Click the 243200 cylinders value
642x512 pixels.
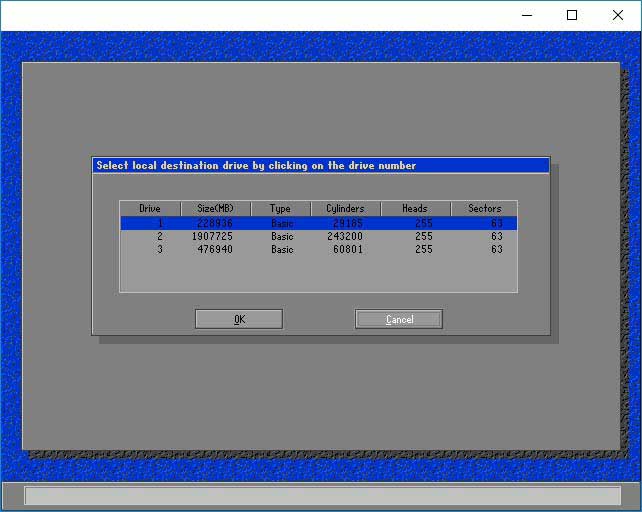click(345, 236)
